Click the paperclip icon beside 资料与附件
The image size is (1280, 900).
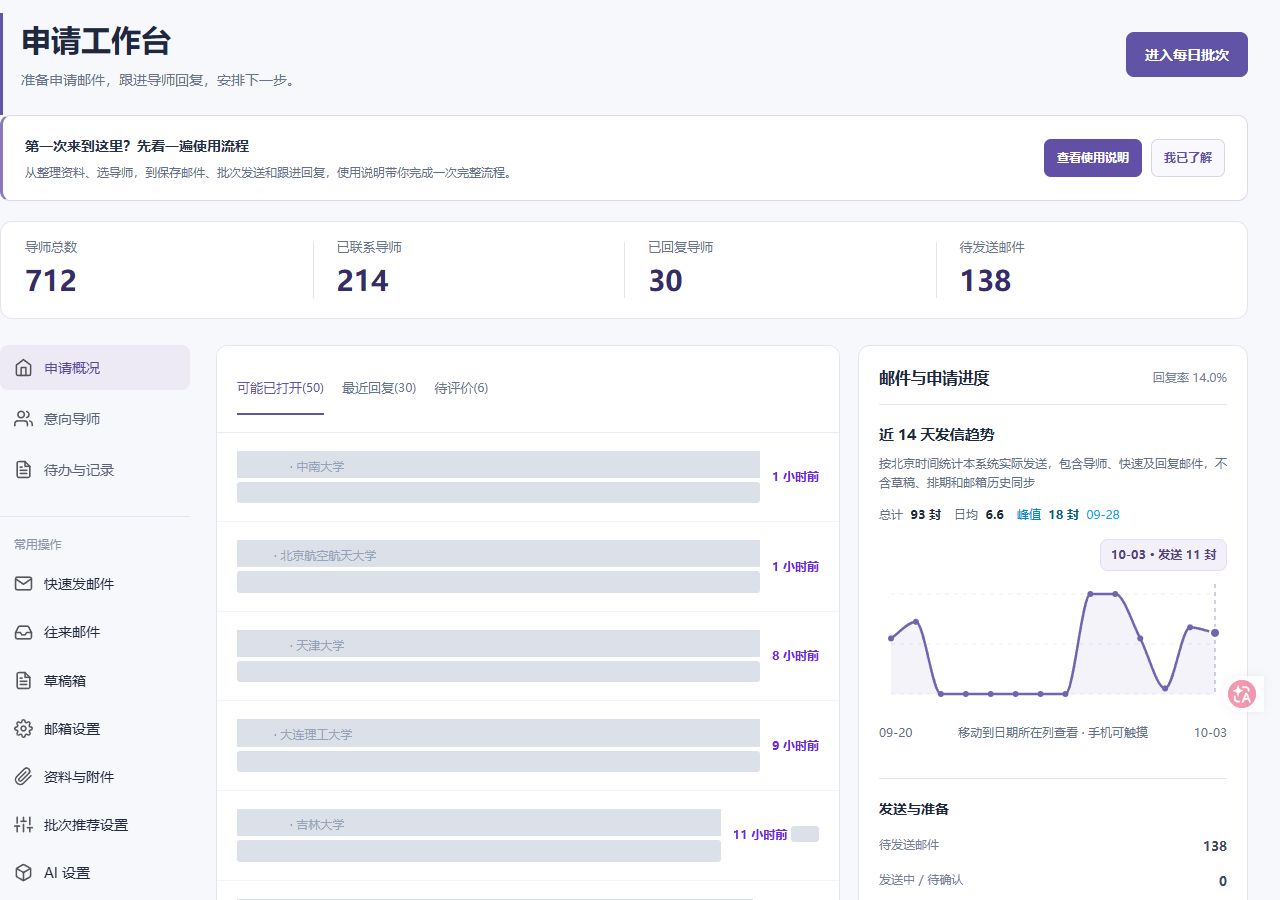23,777
